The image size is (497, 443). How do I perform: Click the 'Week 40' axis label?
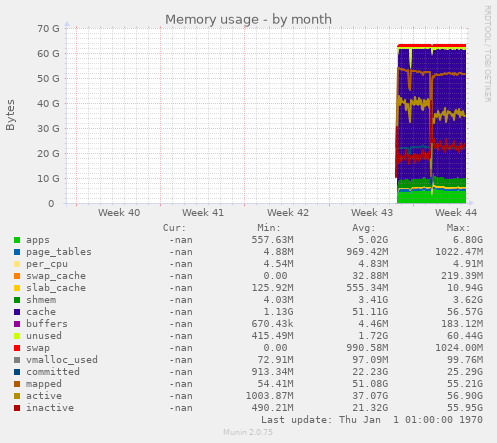point(119,213)
